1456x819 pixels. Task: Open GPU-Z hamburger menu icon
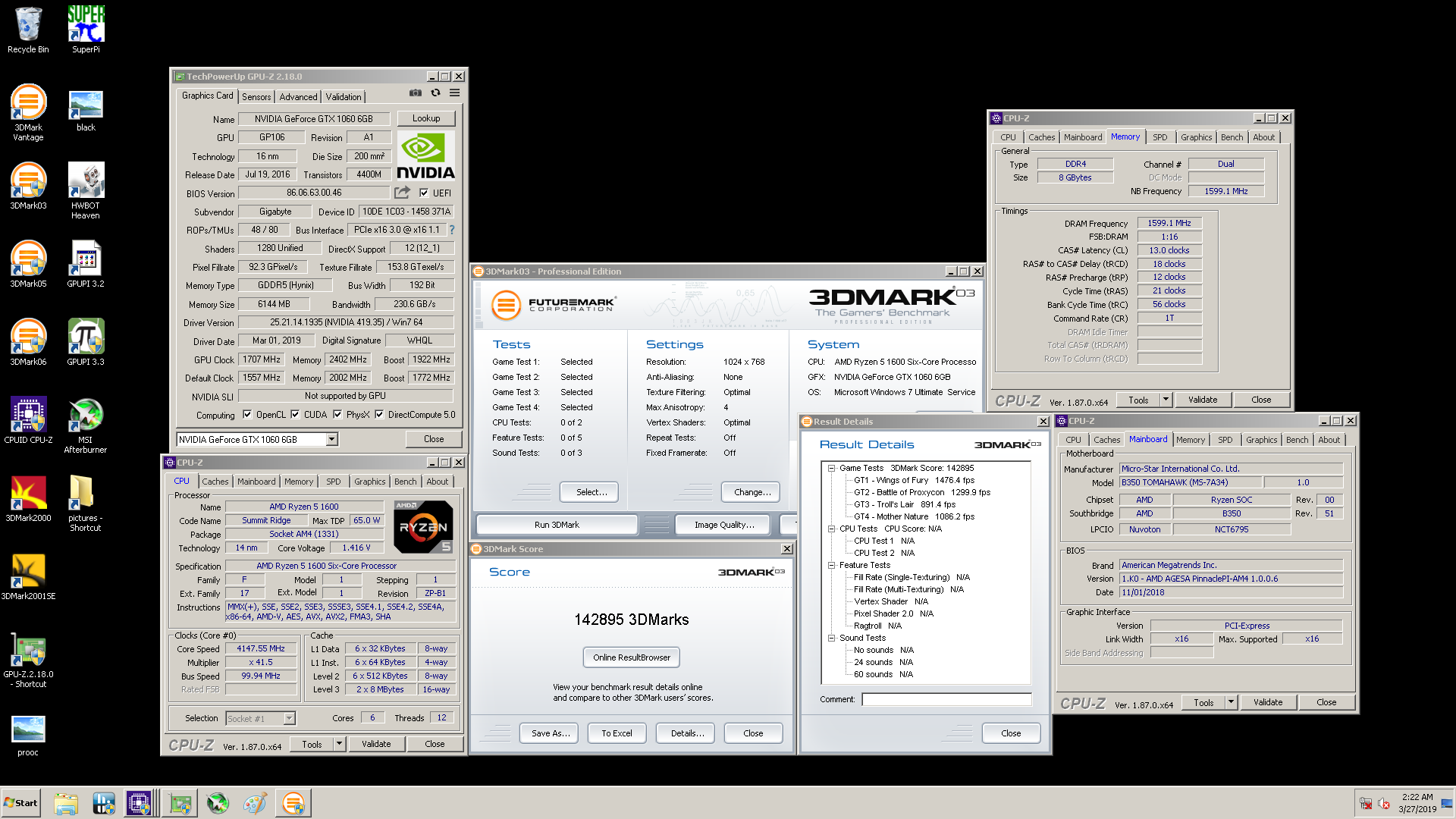click(x=454, y=93)
